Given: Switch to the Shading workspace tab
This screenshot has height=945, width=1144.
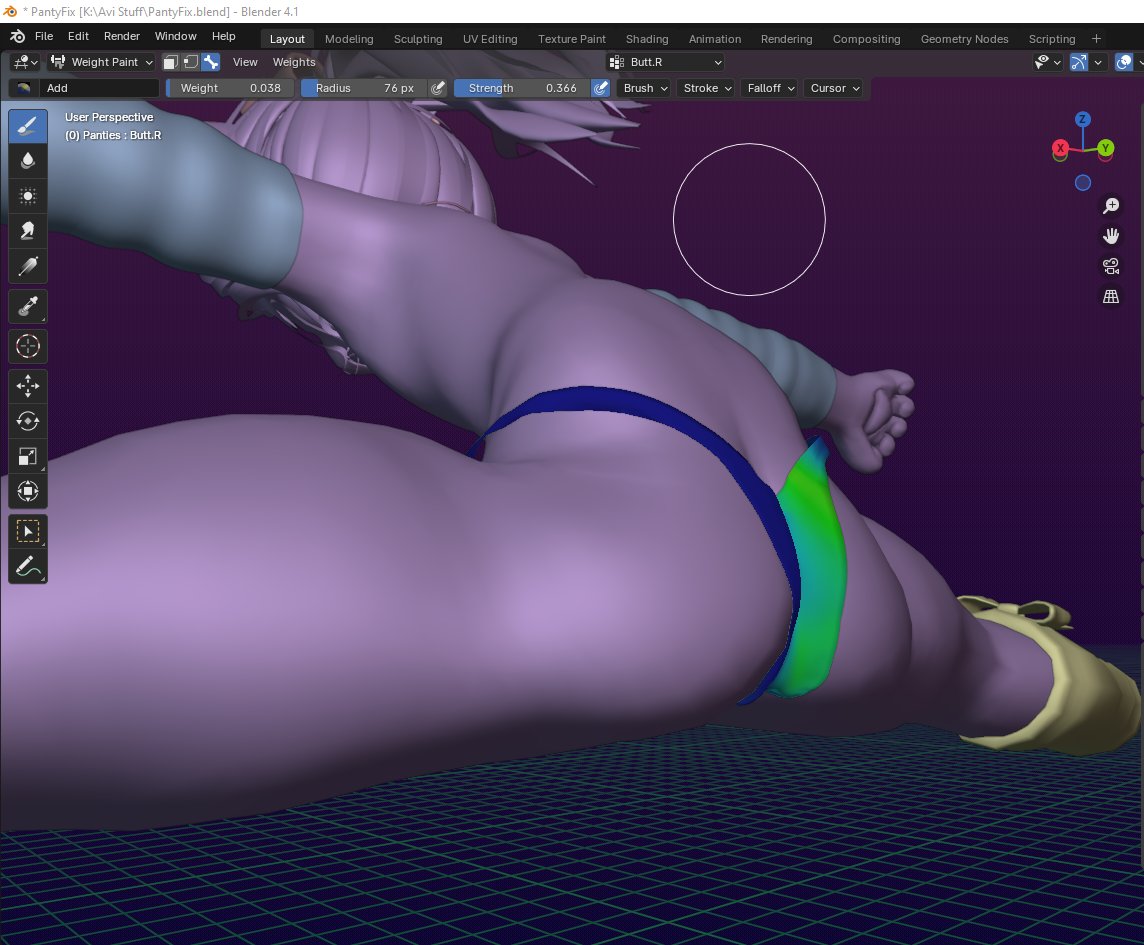Looking at the screenshot, I should coord(647,39).
